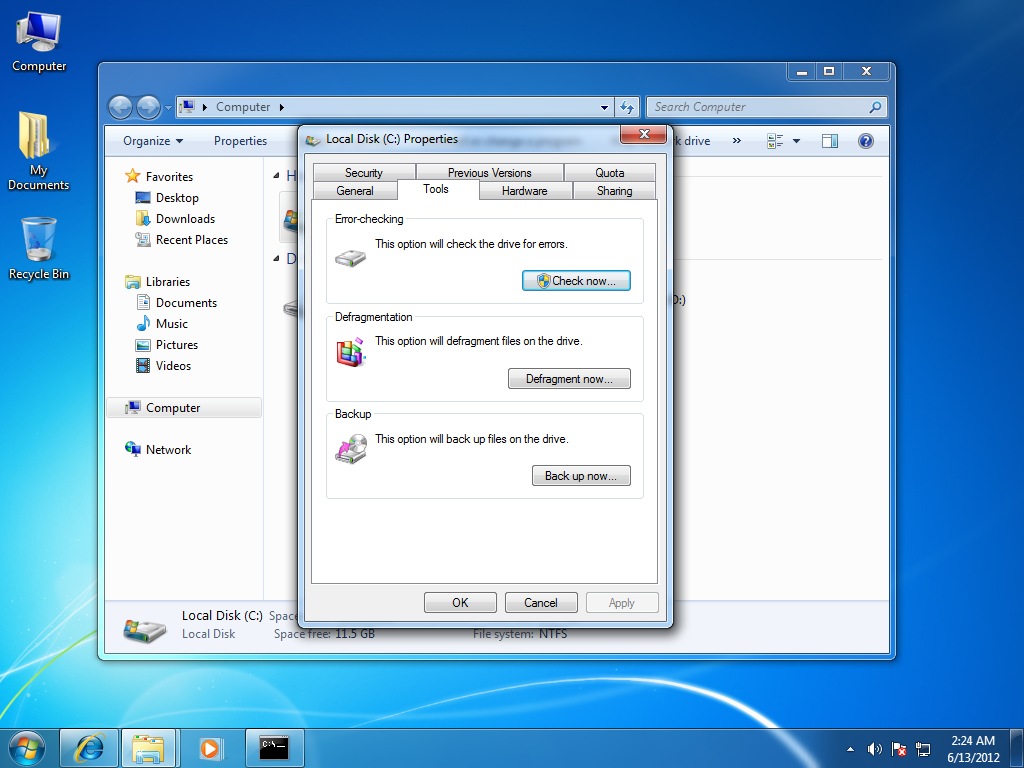Image resolution: width=1024 pixels, height=768 pixels.
Task: Open the Command Prompt window from the taskbar
Action: pos(273,747)
